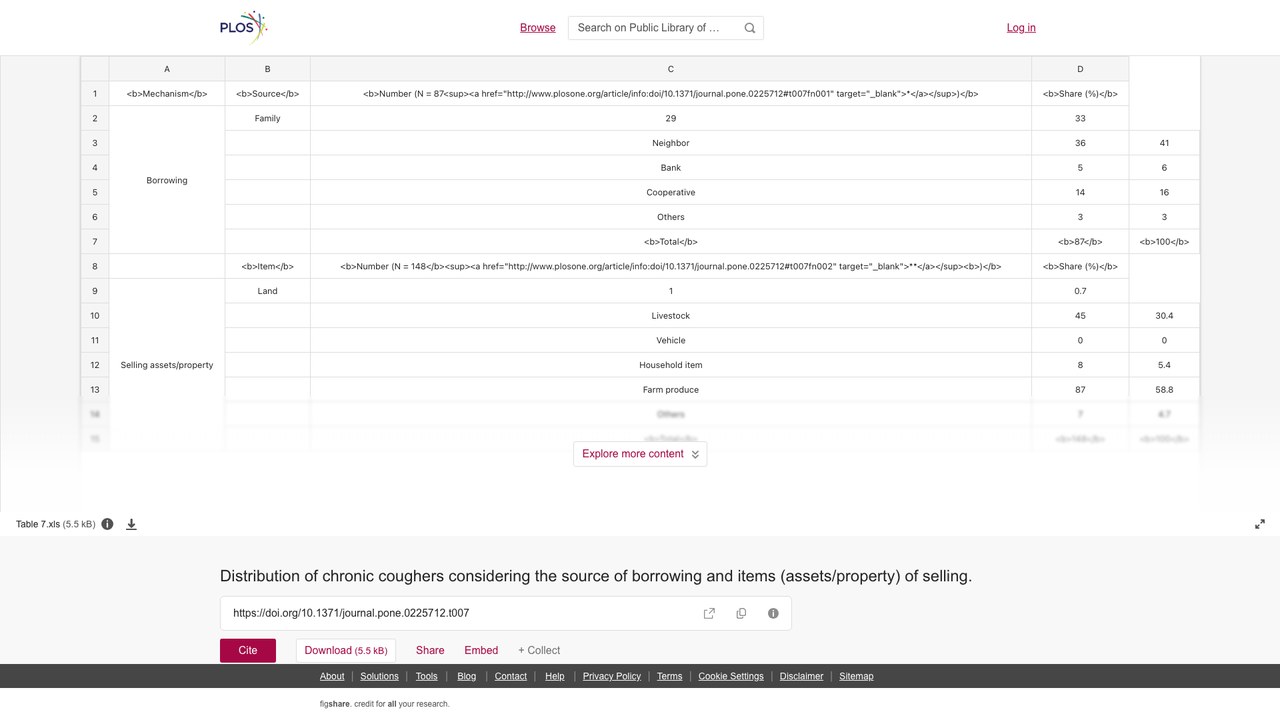
Task: Download Table 7.xls using arrow icon
Action: point(131,524)
